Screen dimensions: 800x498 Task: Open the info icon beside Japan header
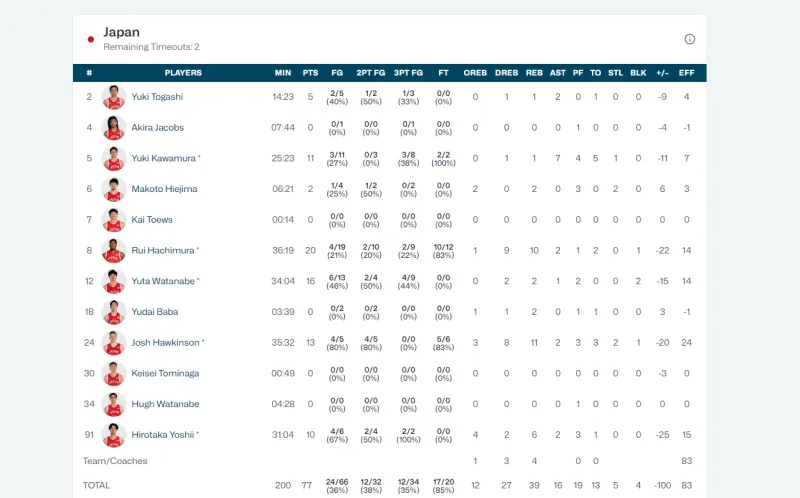(689, 39)
